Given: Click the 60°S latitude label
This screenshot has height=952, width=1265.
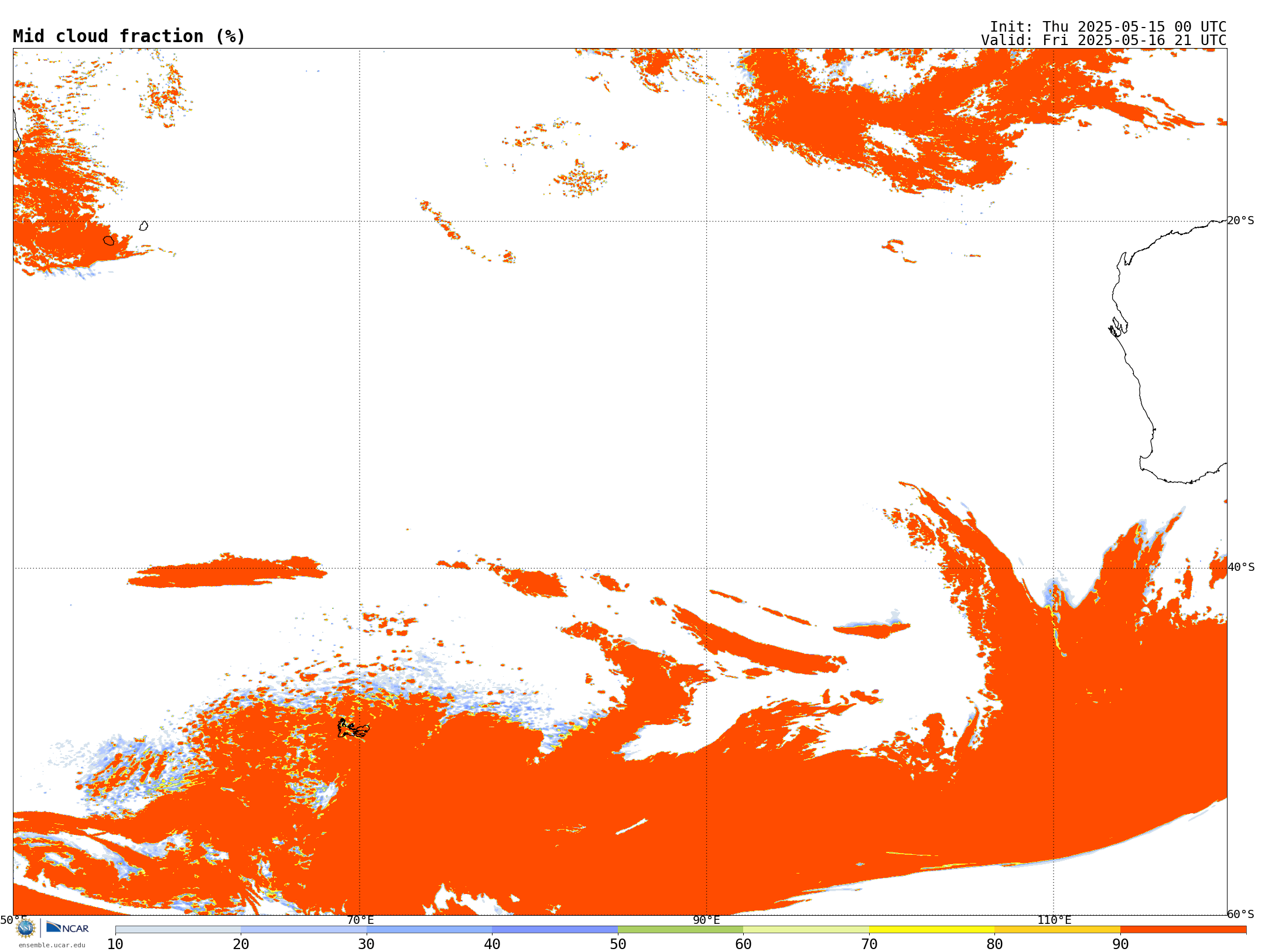Looking at the screenshot, I should click(x=1241, y=914).
